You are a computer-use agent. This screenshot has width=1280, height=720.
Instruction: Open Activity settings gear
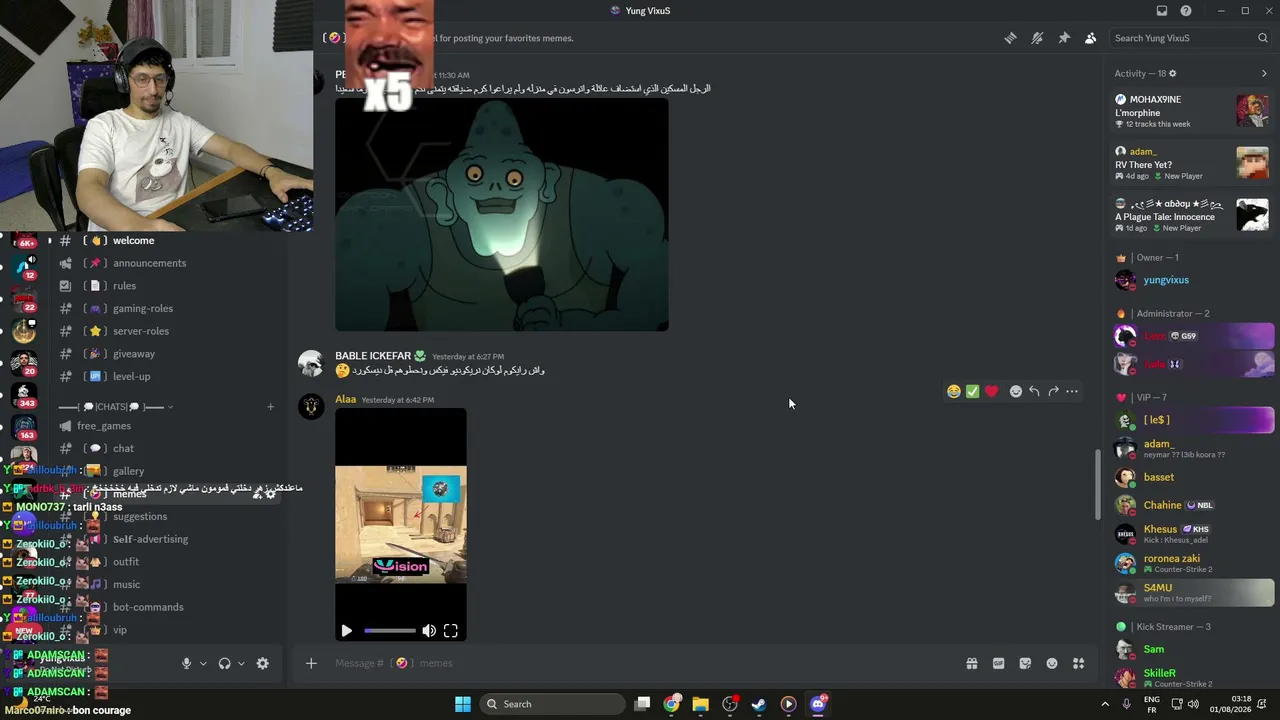(x=1173, y=73)
